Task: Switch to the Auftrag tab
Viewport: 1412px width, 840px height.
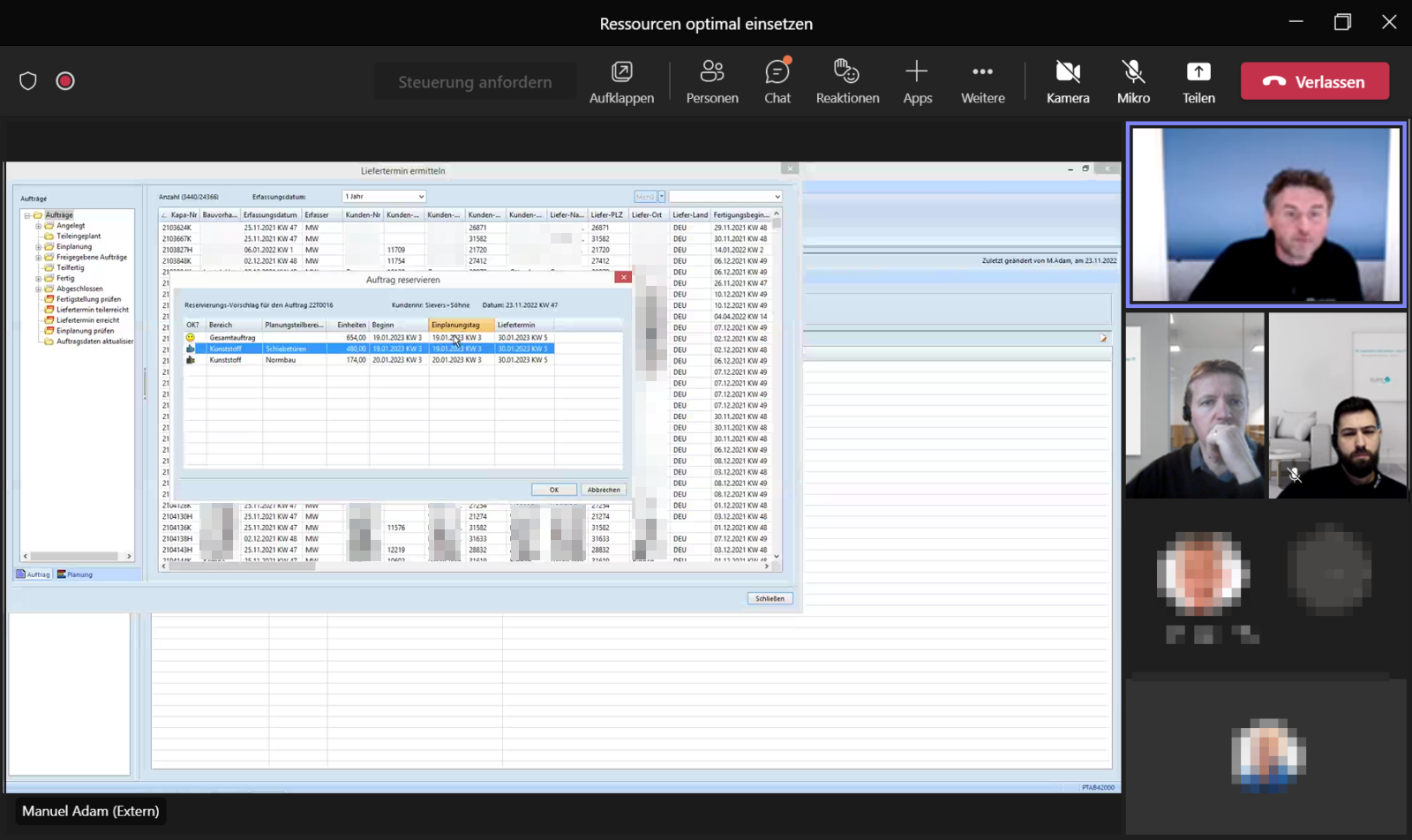Action: (34, 574)
